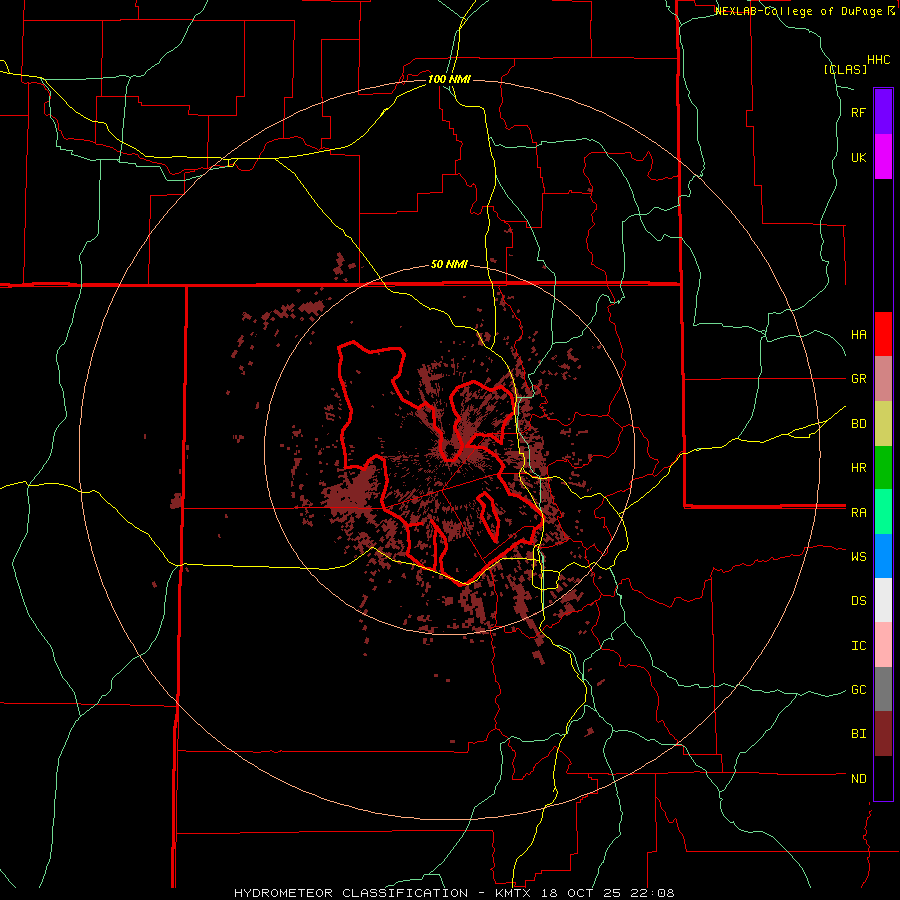
Task: Click the blue WS legend swatch
Action: [x=883, y=556]
